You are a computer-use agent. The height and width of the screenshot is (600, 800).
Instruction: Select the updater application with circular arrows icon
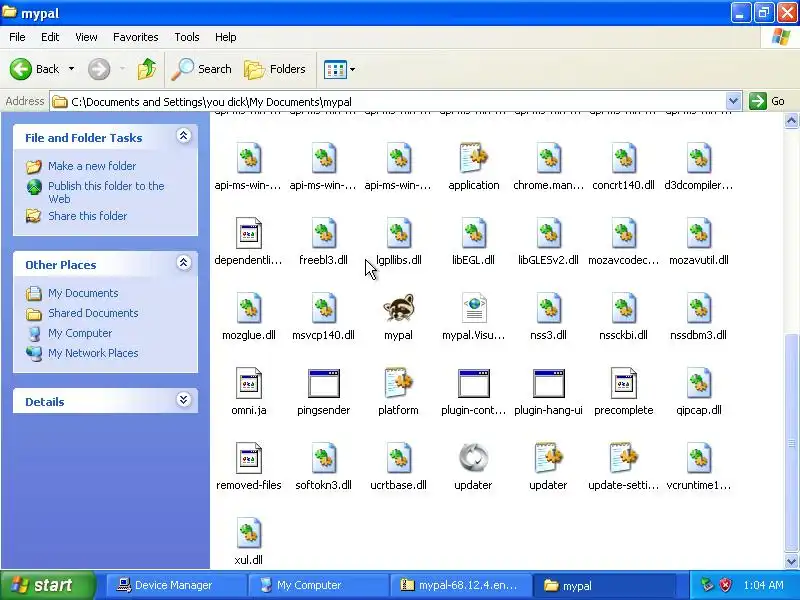click(x=473, y=458)
